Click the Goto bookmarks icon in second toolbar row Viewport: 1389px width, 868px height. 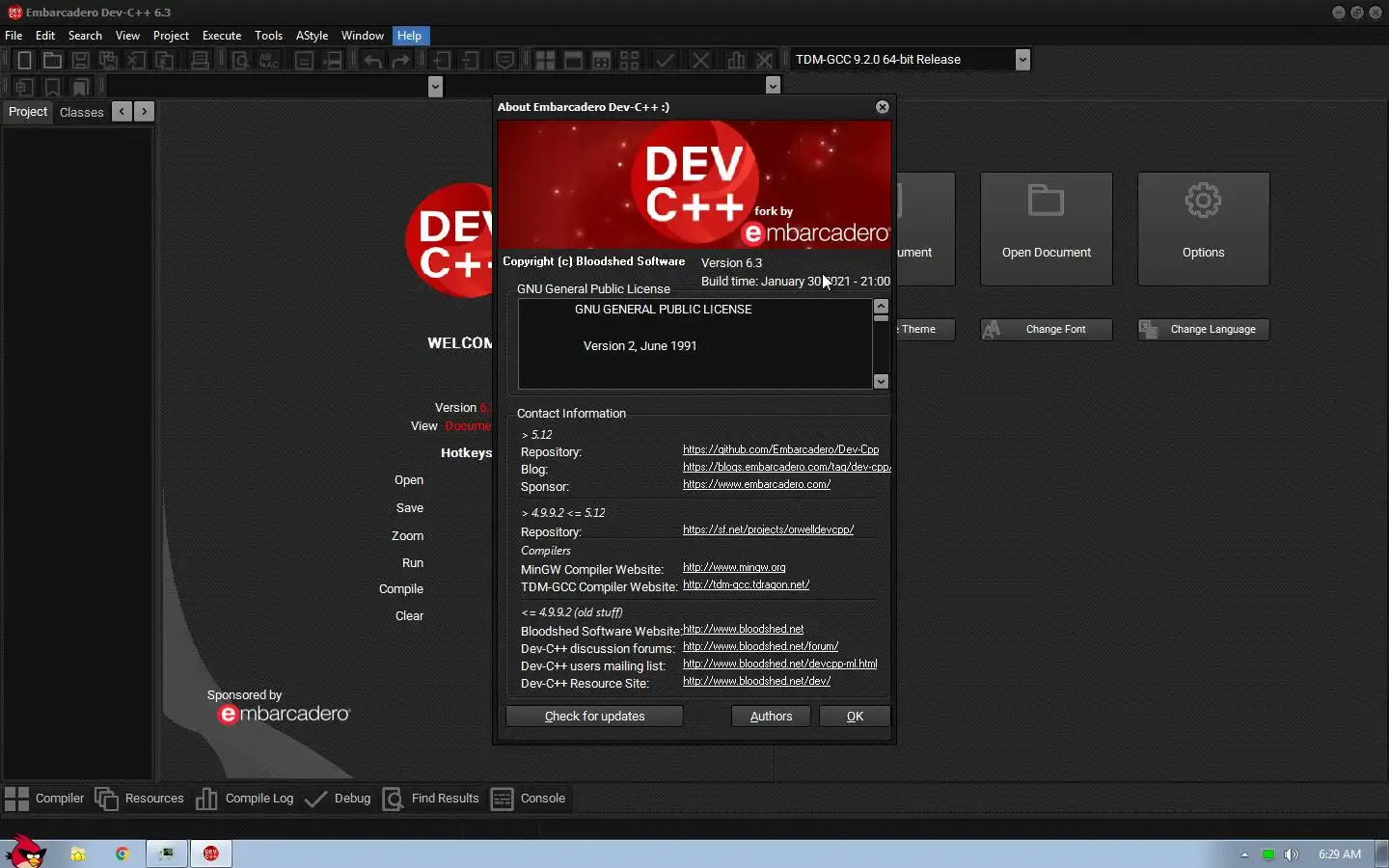tap(81, 87)
